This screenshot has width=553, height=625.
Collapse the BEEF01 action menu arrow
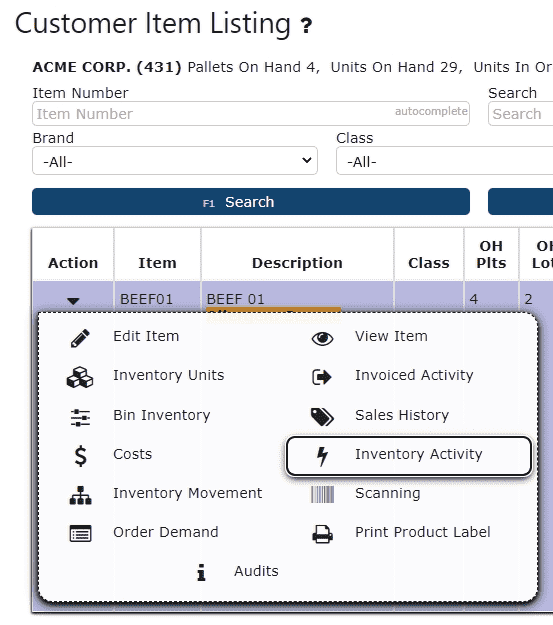73,301
